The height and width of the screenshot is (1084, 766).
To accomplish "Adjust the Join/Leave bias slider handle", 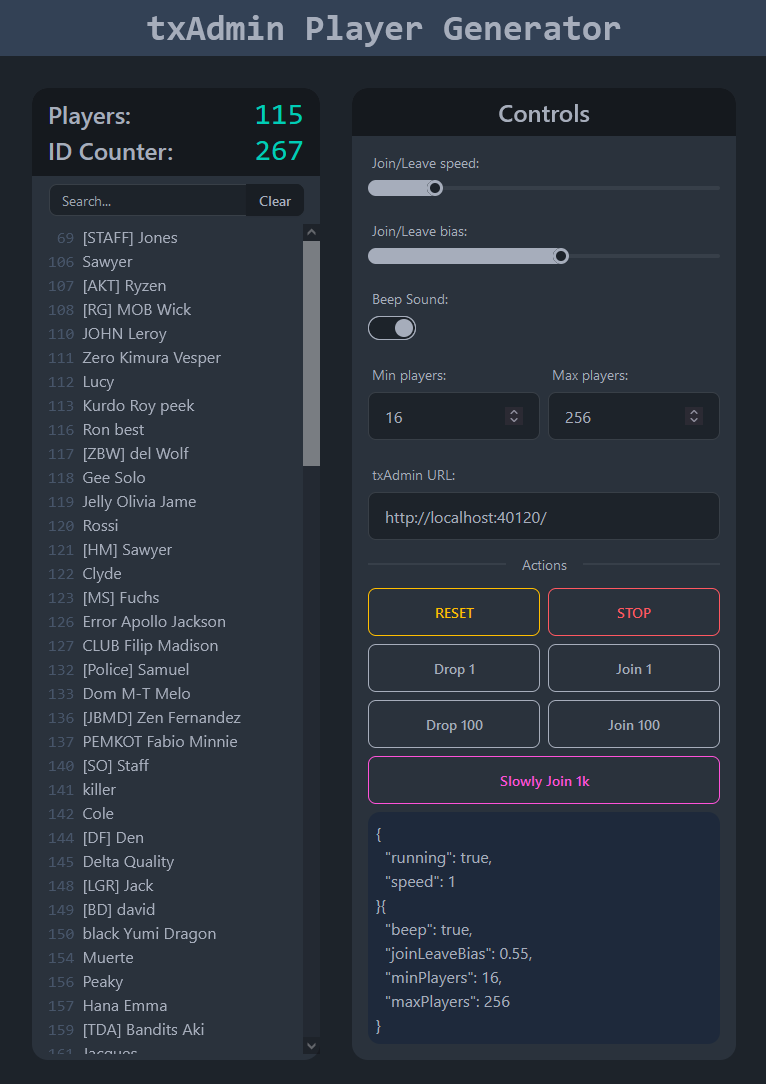I will [x=561, y=256].
